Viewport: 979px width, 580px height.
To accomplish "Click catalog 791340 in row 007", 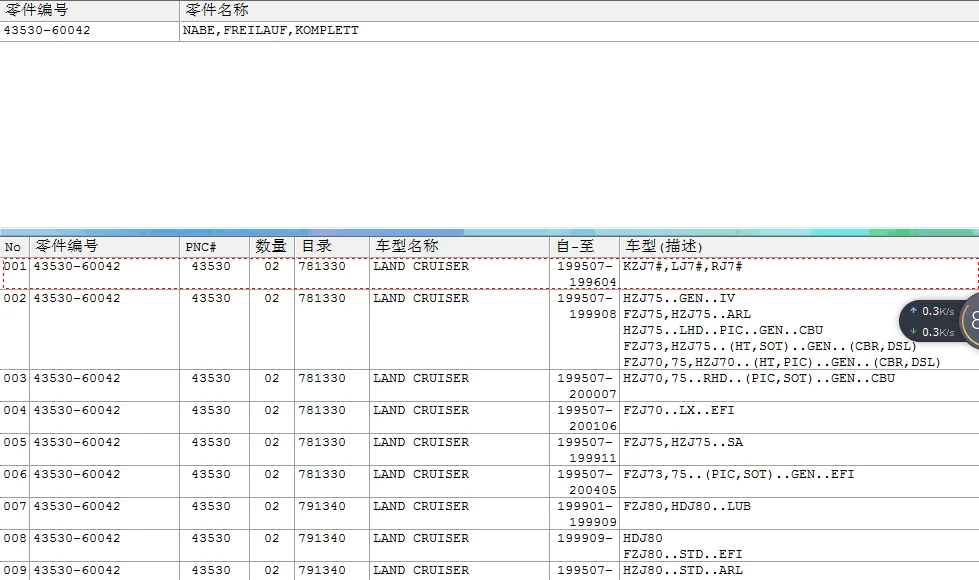I will [322, 506].
